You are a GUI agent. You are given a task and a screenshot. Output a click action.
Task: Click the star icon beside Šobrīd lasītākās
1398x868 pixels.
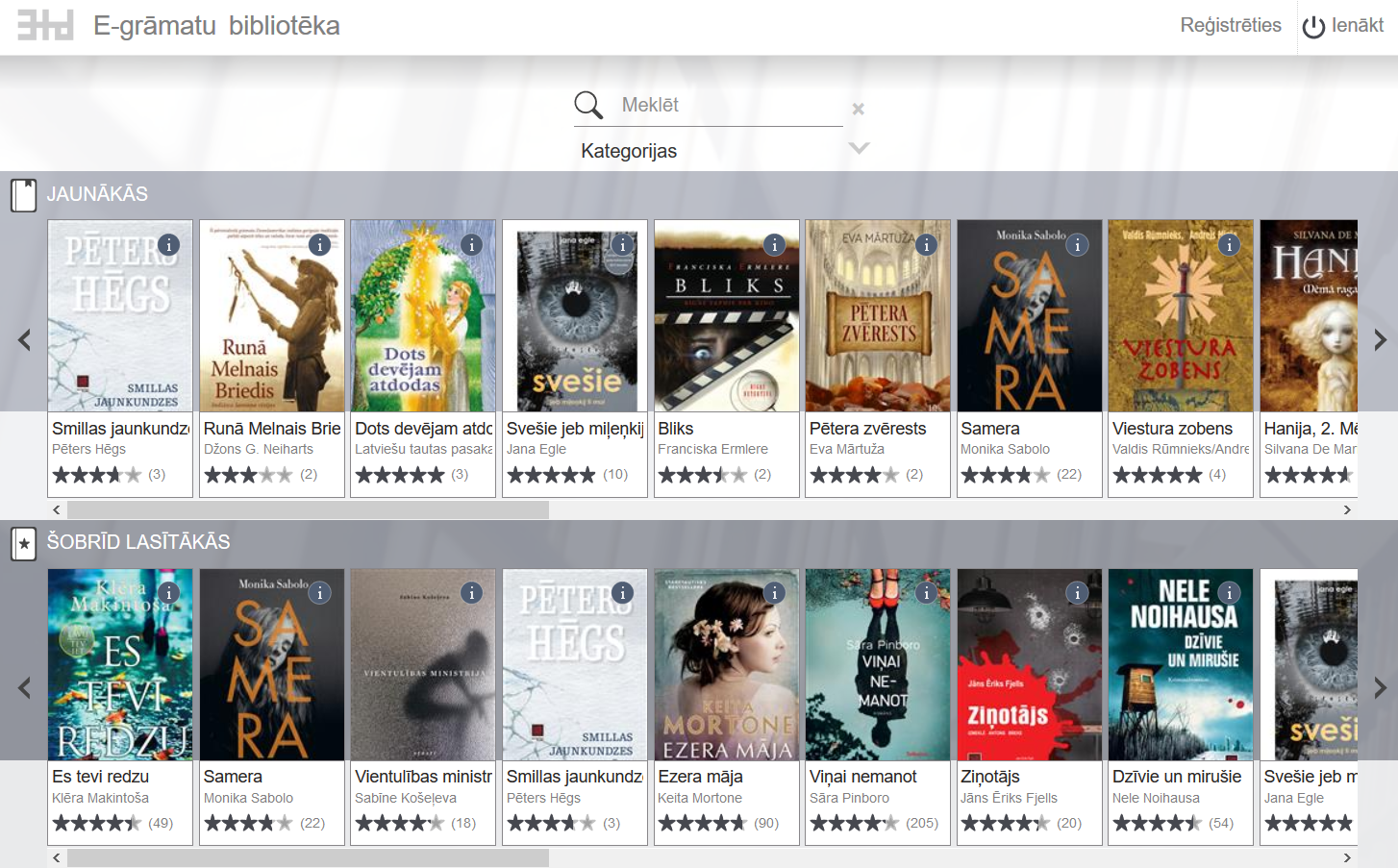[x=23, y=544]
